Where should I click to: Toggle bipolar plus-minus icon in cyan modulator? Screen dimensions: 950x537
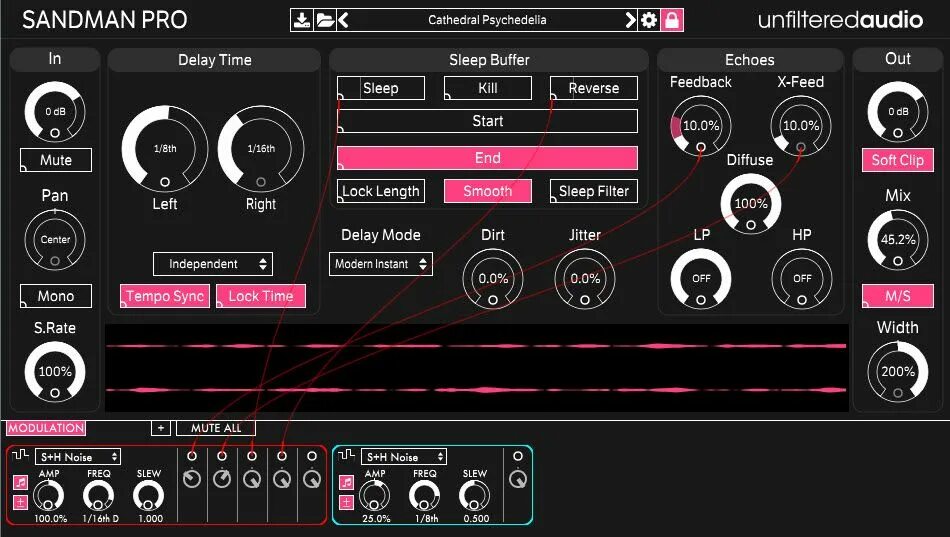tap(346, 502)
